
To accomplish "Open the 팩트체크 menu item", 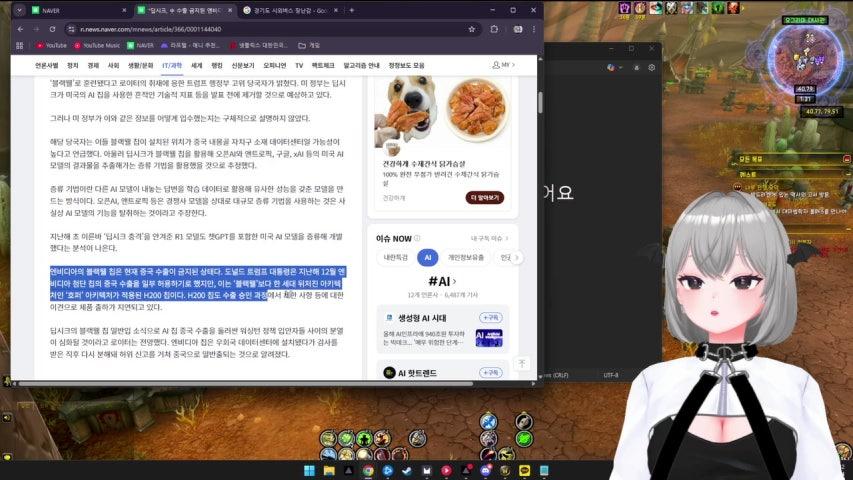I will pos(323,65).
